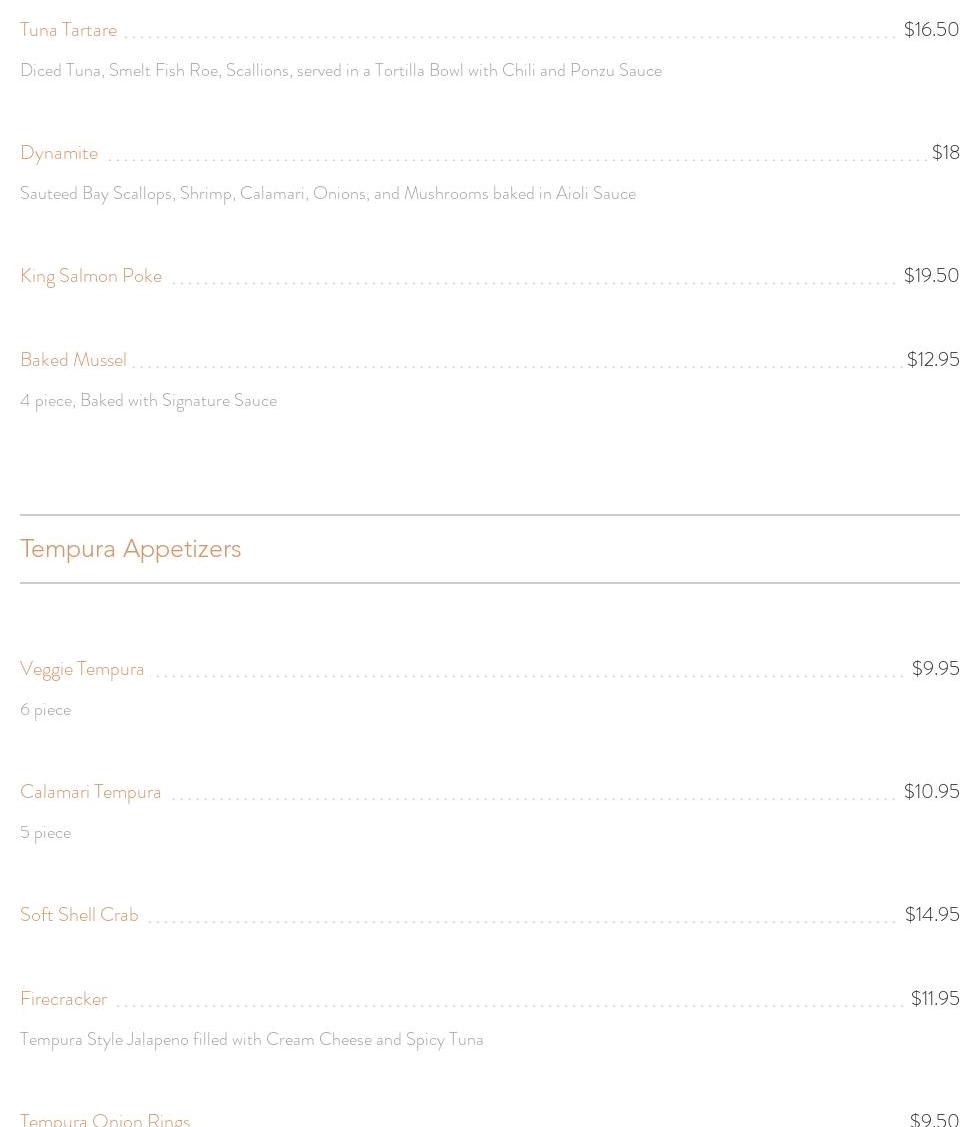Click the $10.95 Calamari Tempura price
The height and width of the screenshot is (1127, 965).
(931, 791)
